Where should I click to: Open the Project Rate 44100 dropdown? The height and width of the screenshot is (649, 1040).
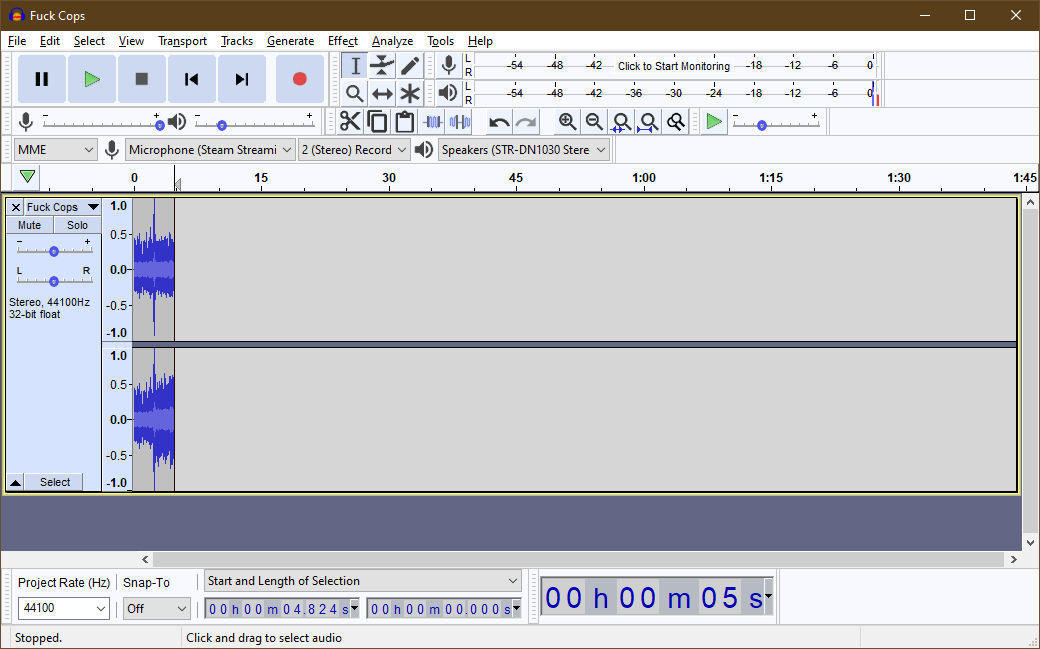click(x=64, y=608)
